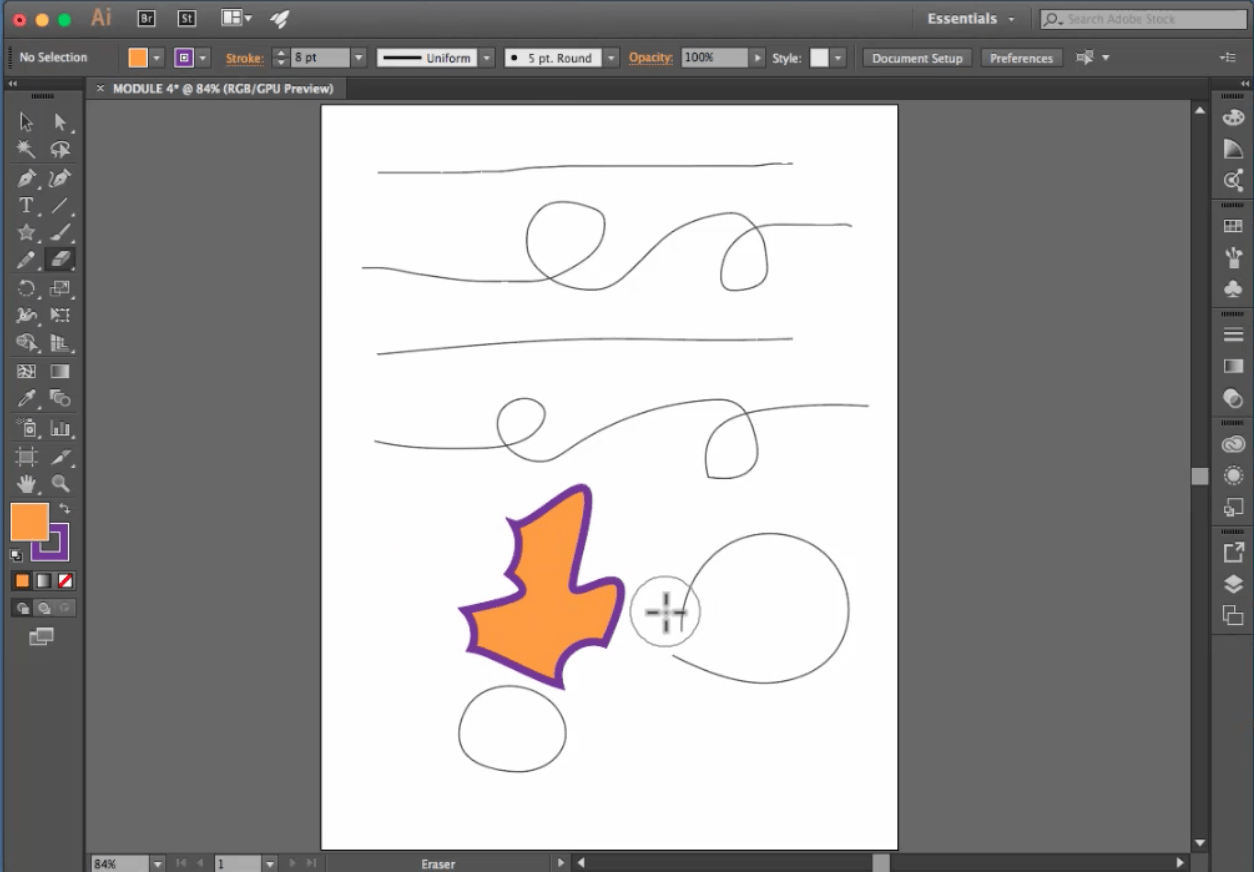Screen dimensions: 1254x872
Task: Open the Gradient panel
Action: (1233, 366)
